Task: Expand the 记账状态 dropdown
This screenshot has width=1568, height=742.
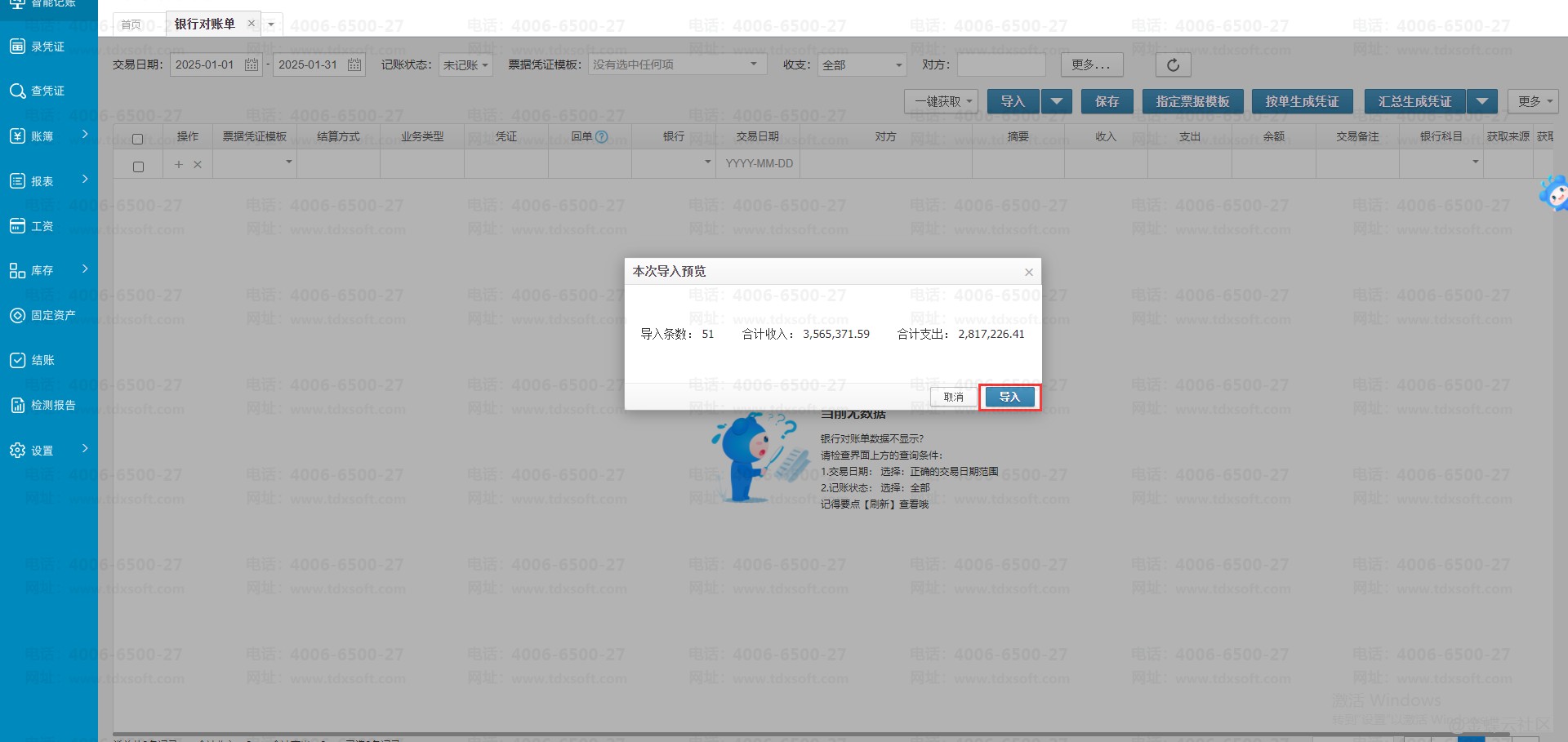Action: 465,65
